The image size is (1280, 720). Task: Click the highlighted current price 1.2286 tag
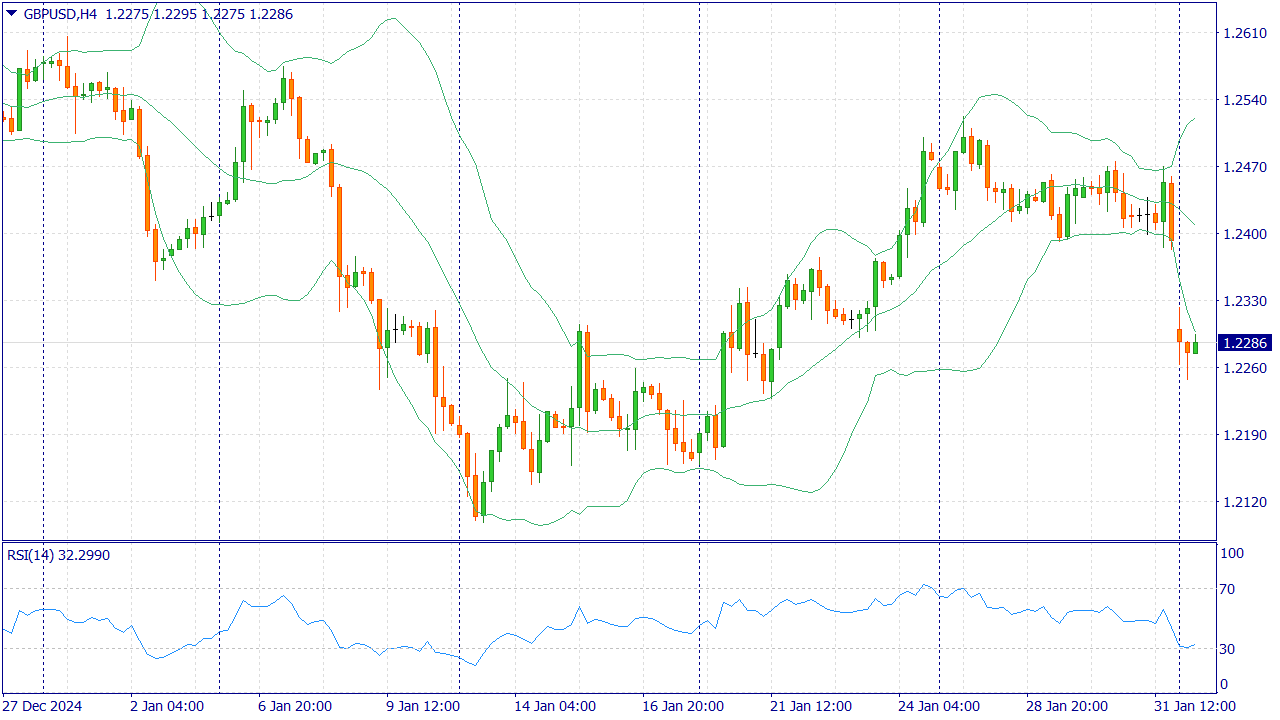pyautogui.click(x=1244, y=343)
